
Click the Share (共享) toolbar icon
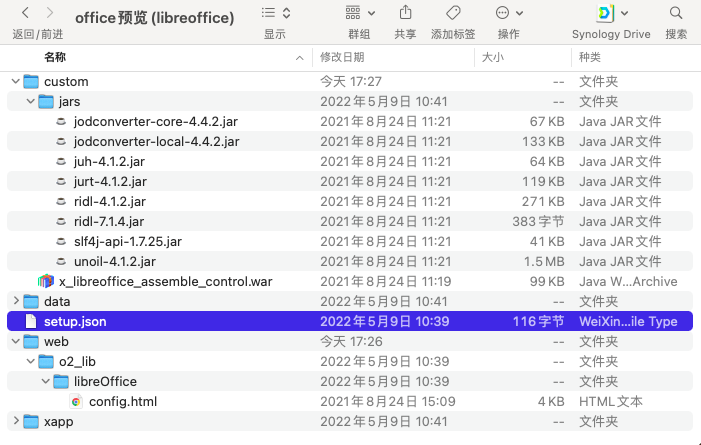405,13
